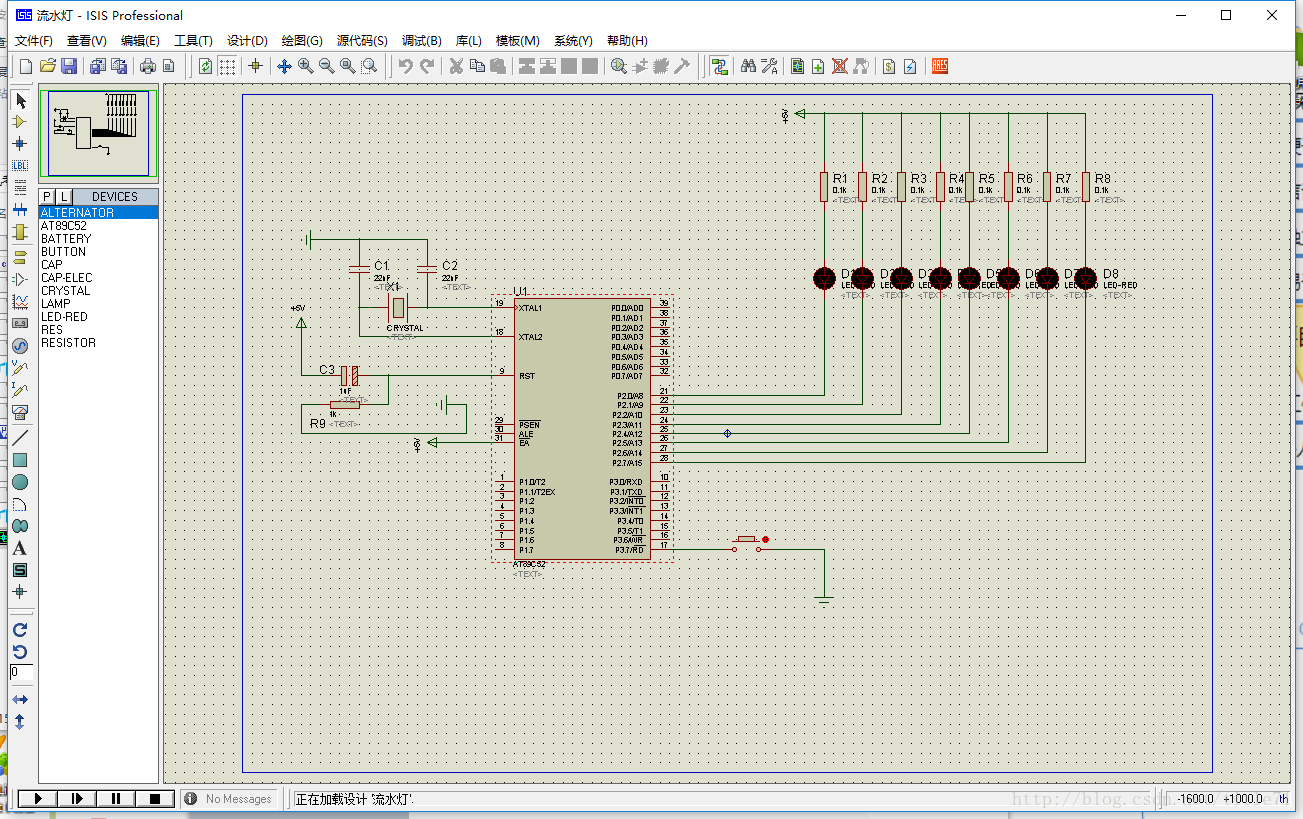Pause the simulation
Image resolution: width=1303 pixels, height=819 pixels.
coord(116,798)
